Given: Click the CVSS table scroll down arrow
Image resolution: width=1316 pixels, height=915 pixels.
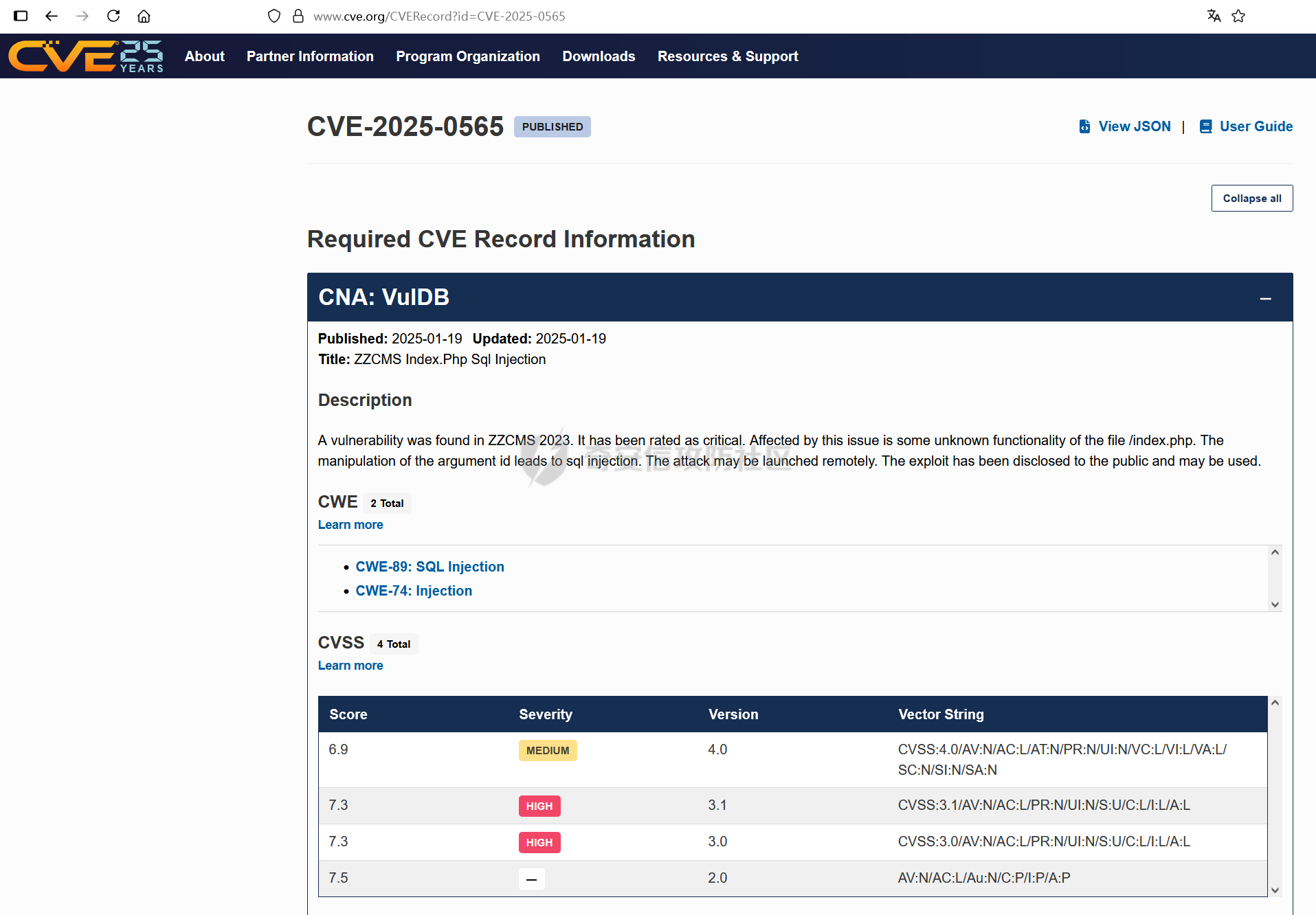Looking at the screenshot, I should coord(1275,890).
